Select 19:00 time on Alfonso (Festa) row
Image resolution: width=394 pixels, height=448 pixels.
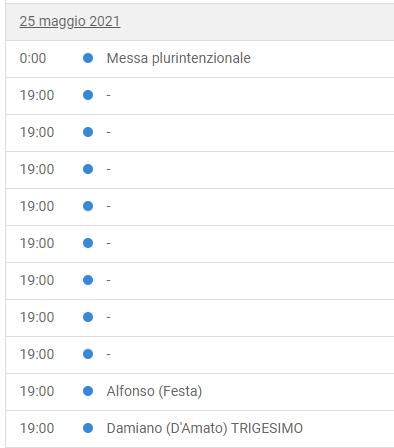[x=37, y=391]
